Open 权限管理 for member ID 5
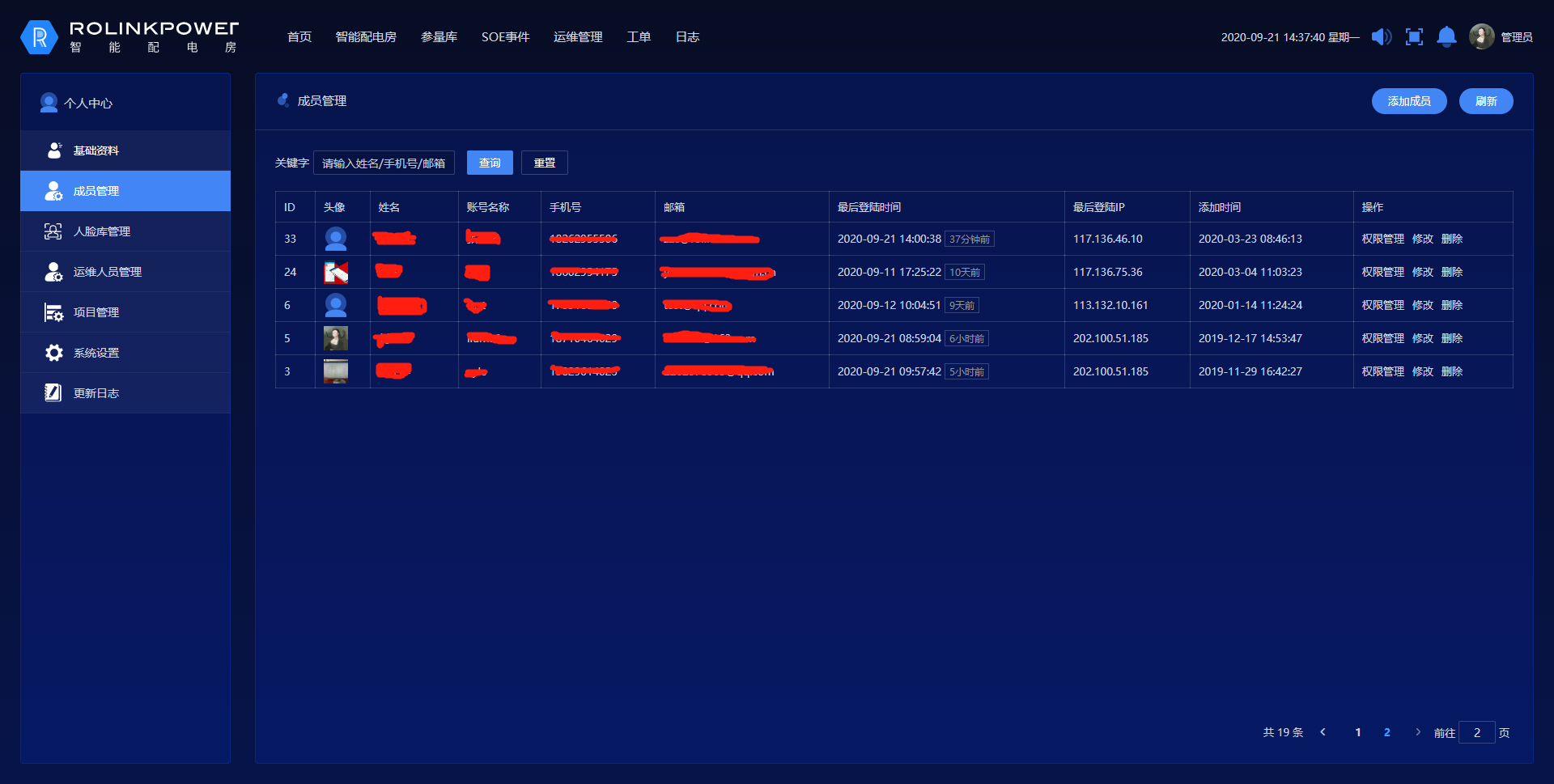1554x784 pixels. (1383, 338)
